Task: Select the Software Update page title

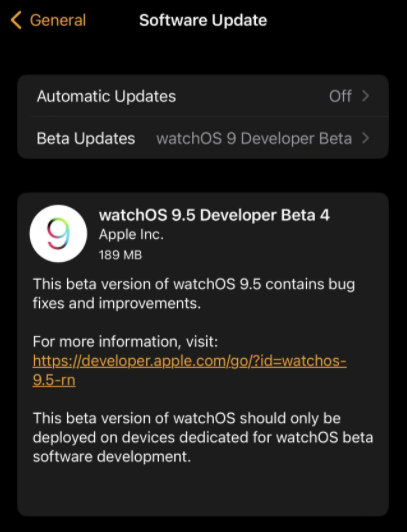Action: coord(203,20)
